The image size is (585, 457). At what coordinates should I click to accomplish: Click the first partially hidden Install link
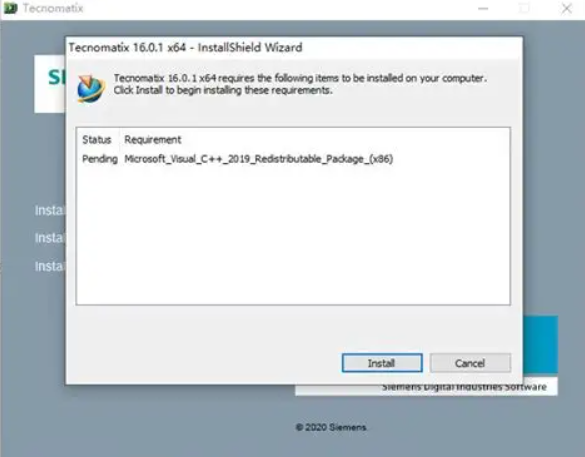click(50, 210)
